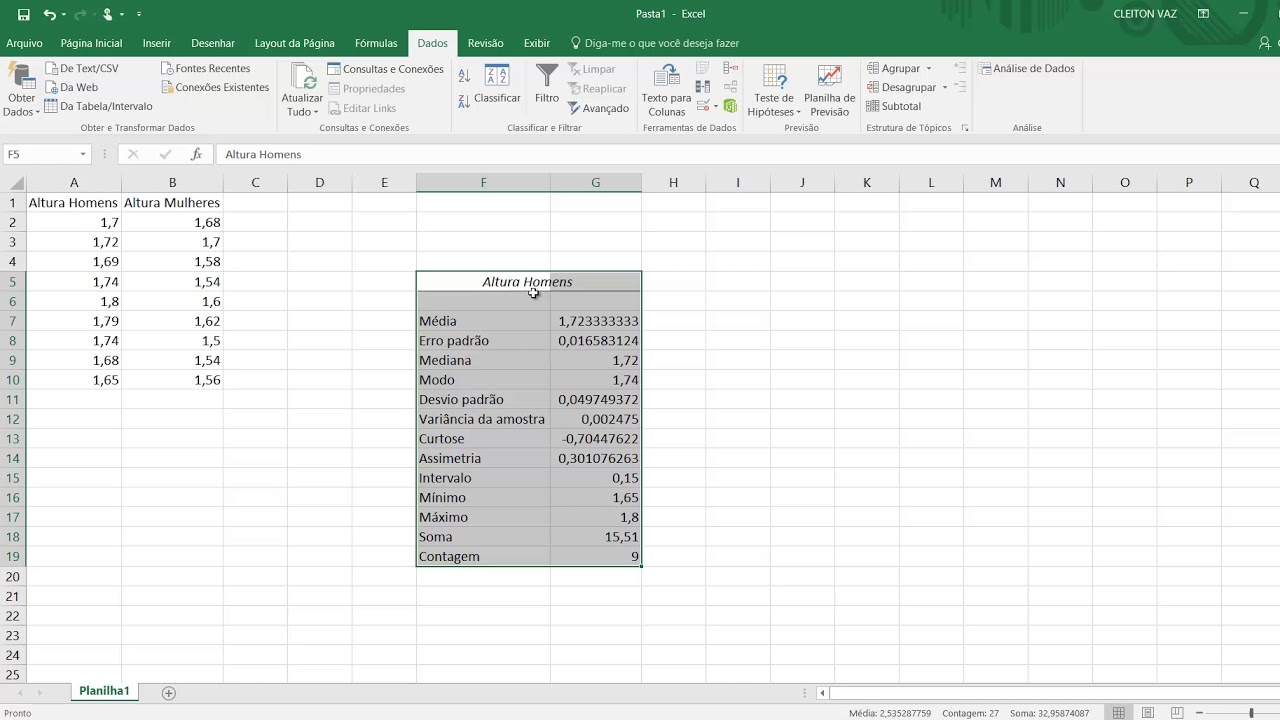The width and height of the screenshot is (1280, 720).
Task: Click the horizontal scrollbar left arrow
Action: [822, 692]
